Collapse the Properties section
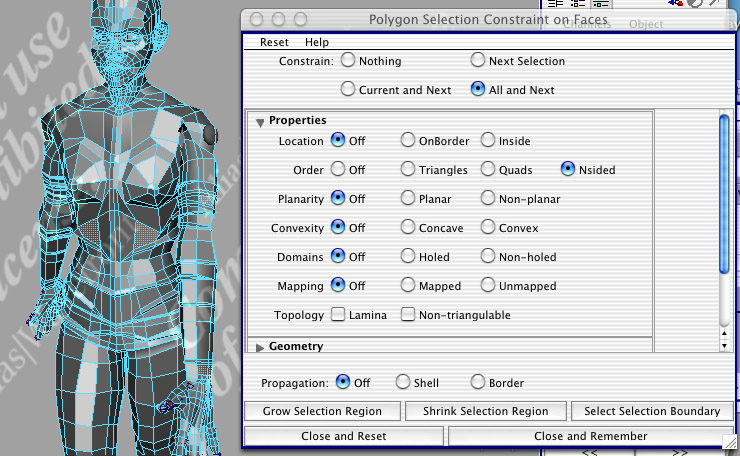 click(260, 122)
